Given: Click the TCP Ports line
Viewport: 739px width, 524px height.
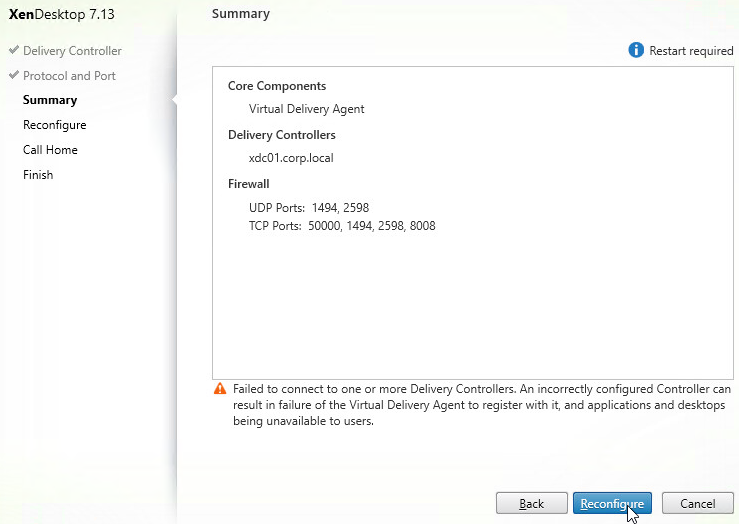Looking at the screenshot, I should (x=342, y=226).
